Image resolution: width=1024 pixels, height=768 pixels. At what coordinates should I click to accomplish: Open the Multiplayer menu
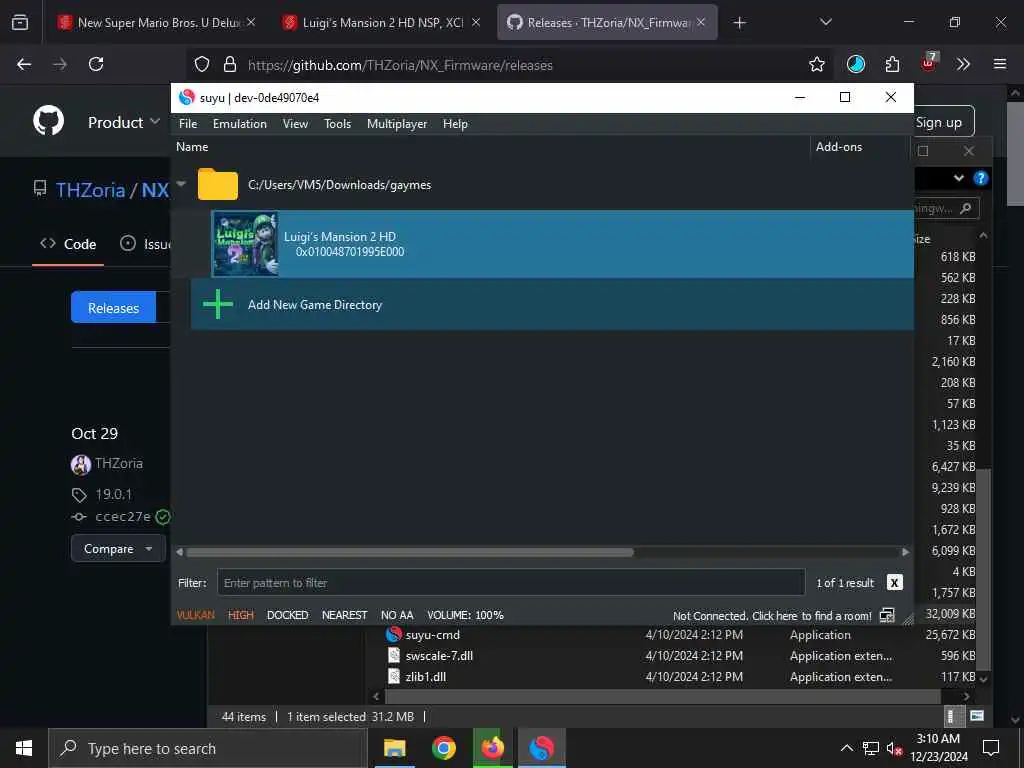pyautogui.click(x=397, y=123)
